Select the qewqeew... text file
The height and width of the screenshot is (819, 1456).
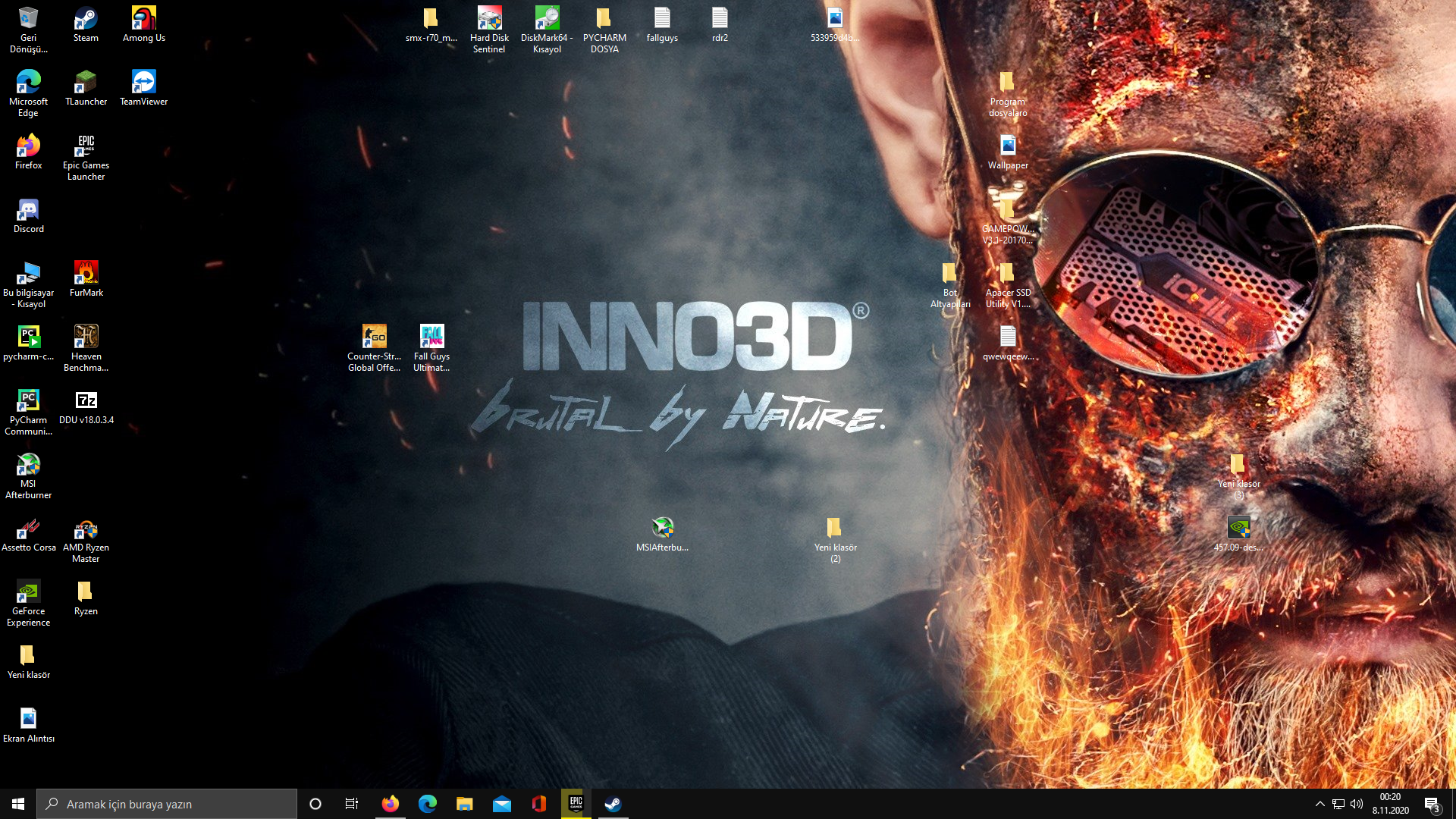pos(1008,342)
